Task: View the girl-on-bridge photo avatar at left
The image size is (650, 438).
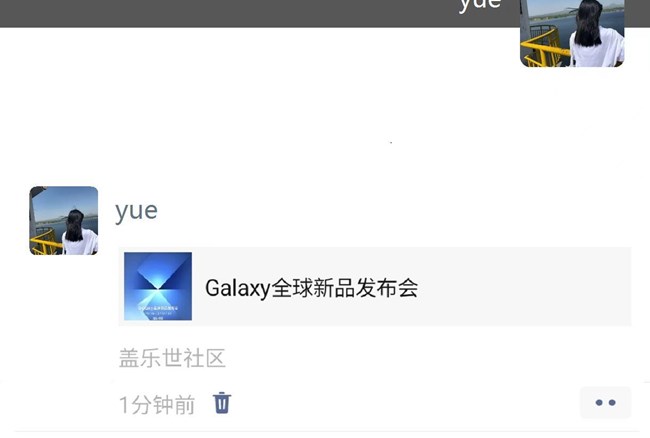Action: (x=64, y=220)
